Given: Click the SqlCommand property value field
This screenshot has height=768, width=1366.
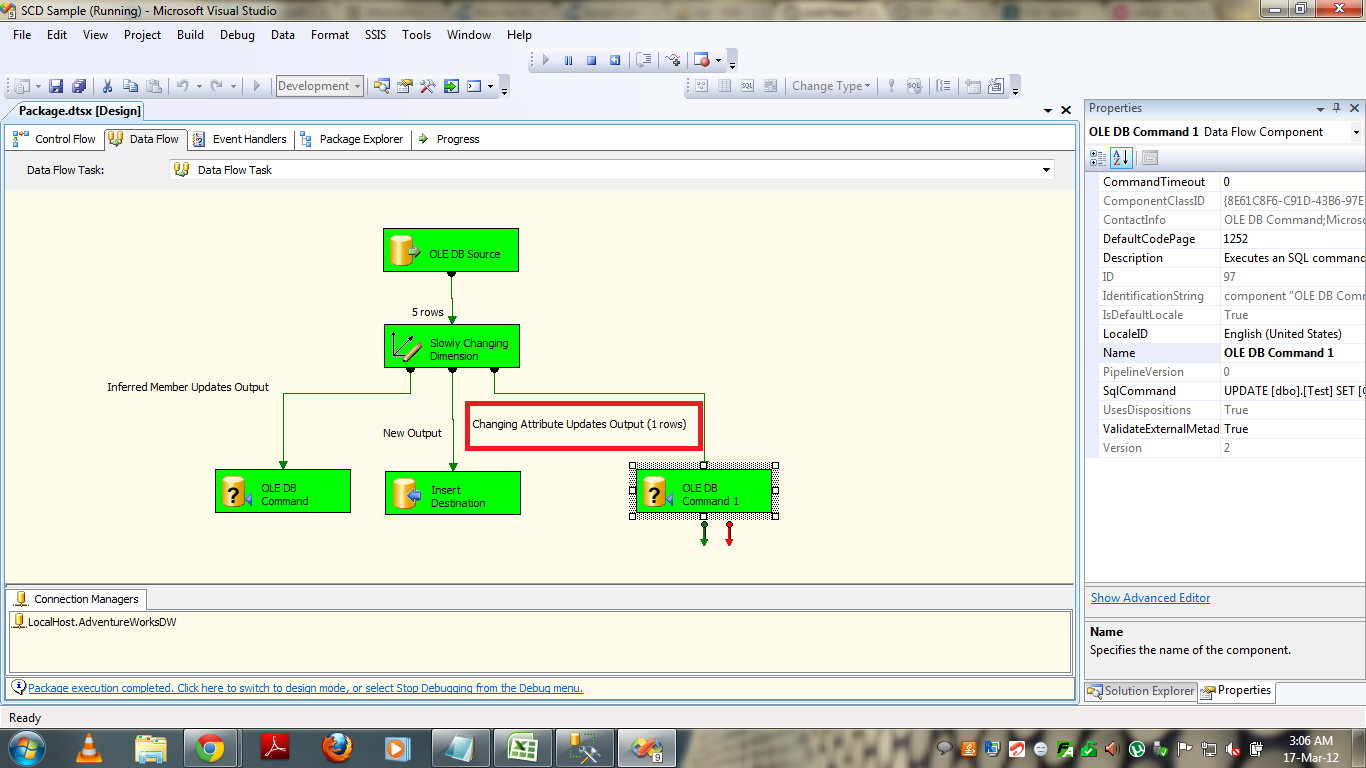Looking at the screenshot, I should coord(1292,391).
